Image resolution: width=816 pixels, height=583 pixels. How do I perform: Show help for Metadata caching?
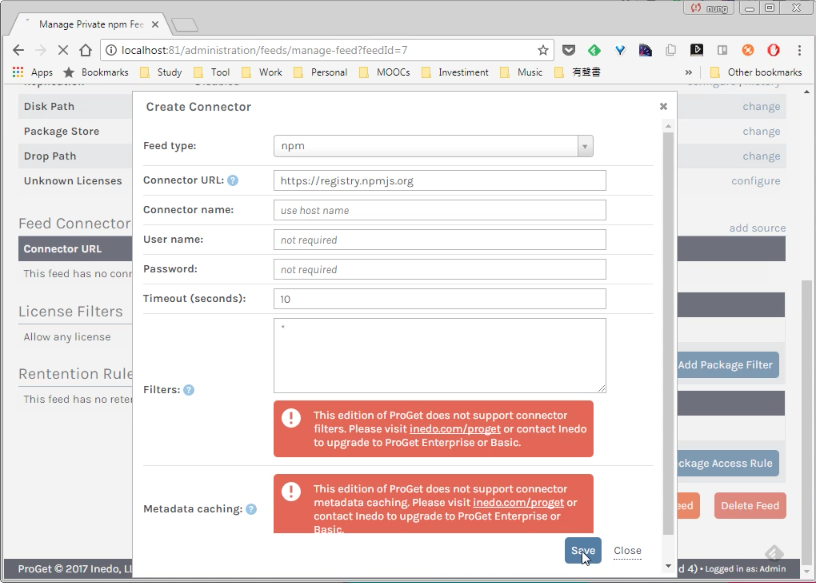(251, 509)
